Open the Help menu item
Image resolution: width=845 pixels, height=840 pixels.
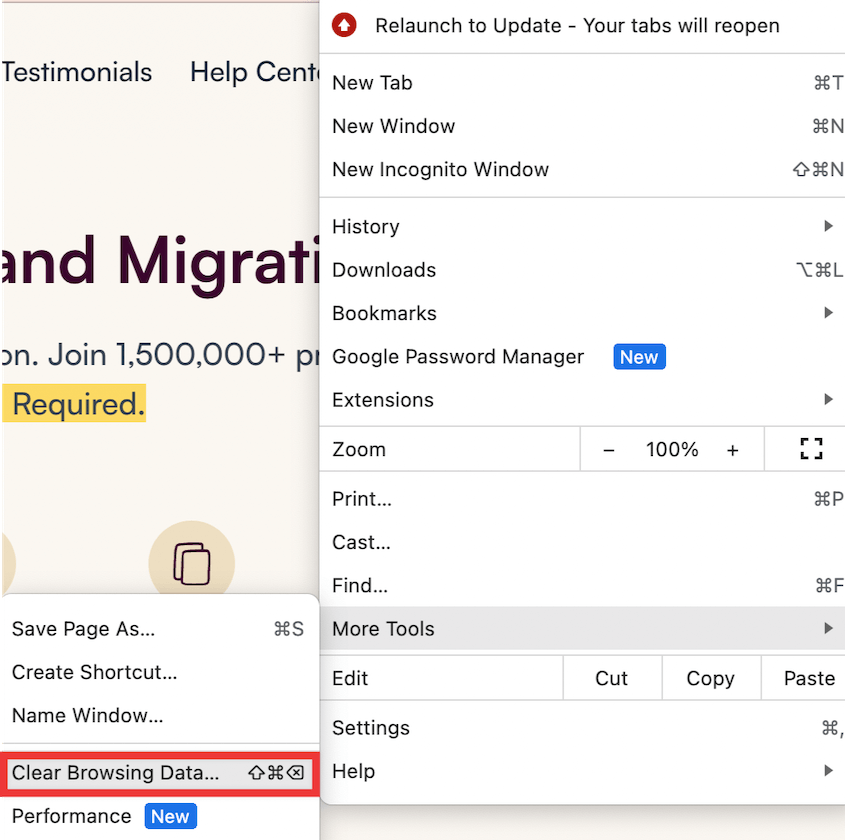click(x=582, y=771)
